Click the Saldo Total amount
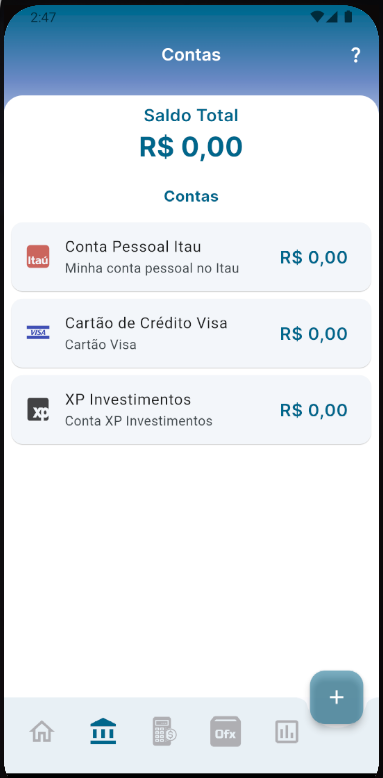This screenshot has width=383, height=778. 191,147
